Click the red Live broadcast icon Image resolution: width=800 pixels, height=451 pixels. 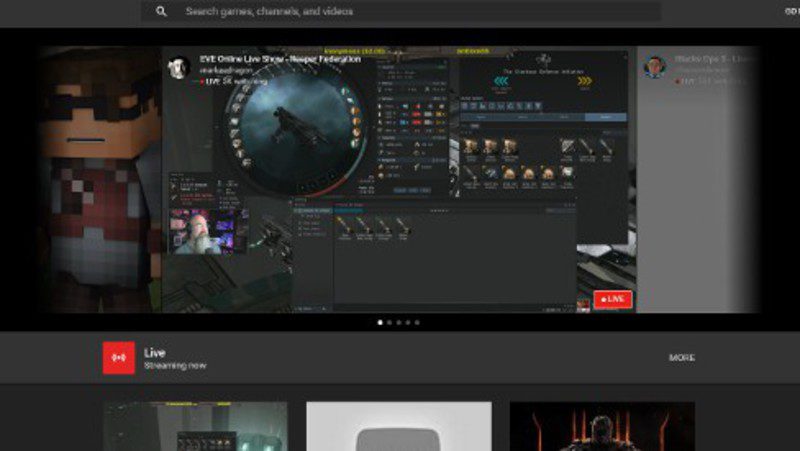click(118, 358)
